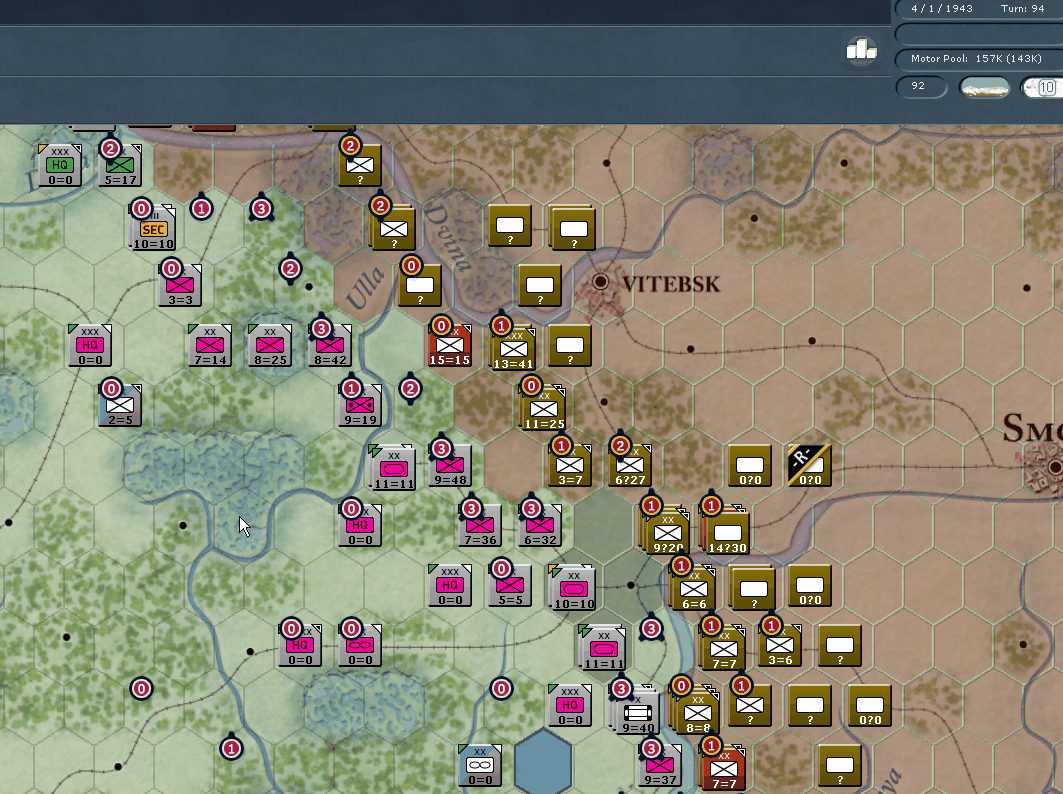Screen dimensions: 1063x794
Task: Select the Soviet 8=8 stack
Action: tap(695, 711)
